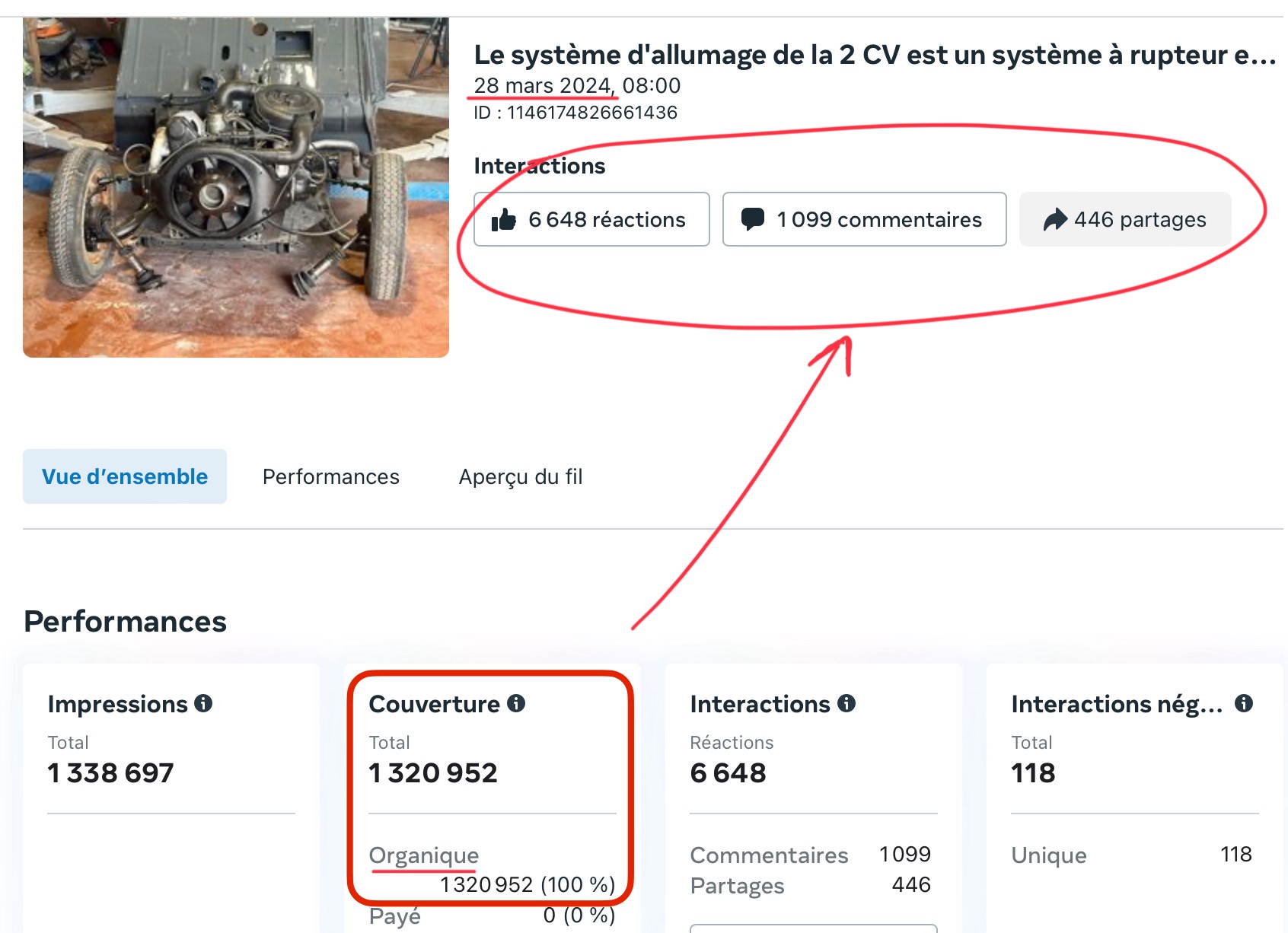Click the Couverture total 1 320 952
The width and height of the screenshot is (1288, 933).
[x=432, y=773]
